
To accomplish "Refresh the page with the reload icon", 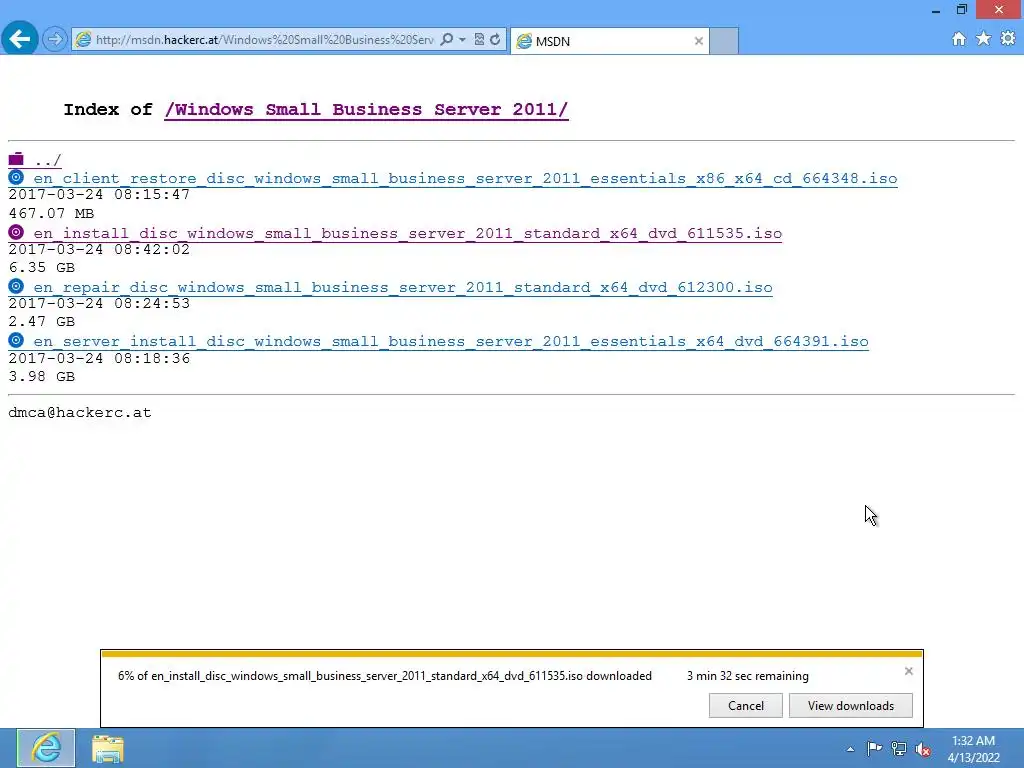I will tap(495, 40).
